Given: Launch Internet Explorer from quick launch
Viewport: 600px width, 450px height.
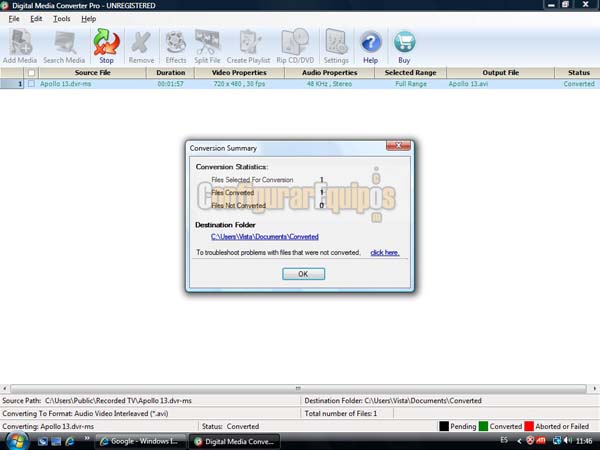Looking at the screenshot, I should 70,441.
